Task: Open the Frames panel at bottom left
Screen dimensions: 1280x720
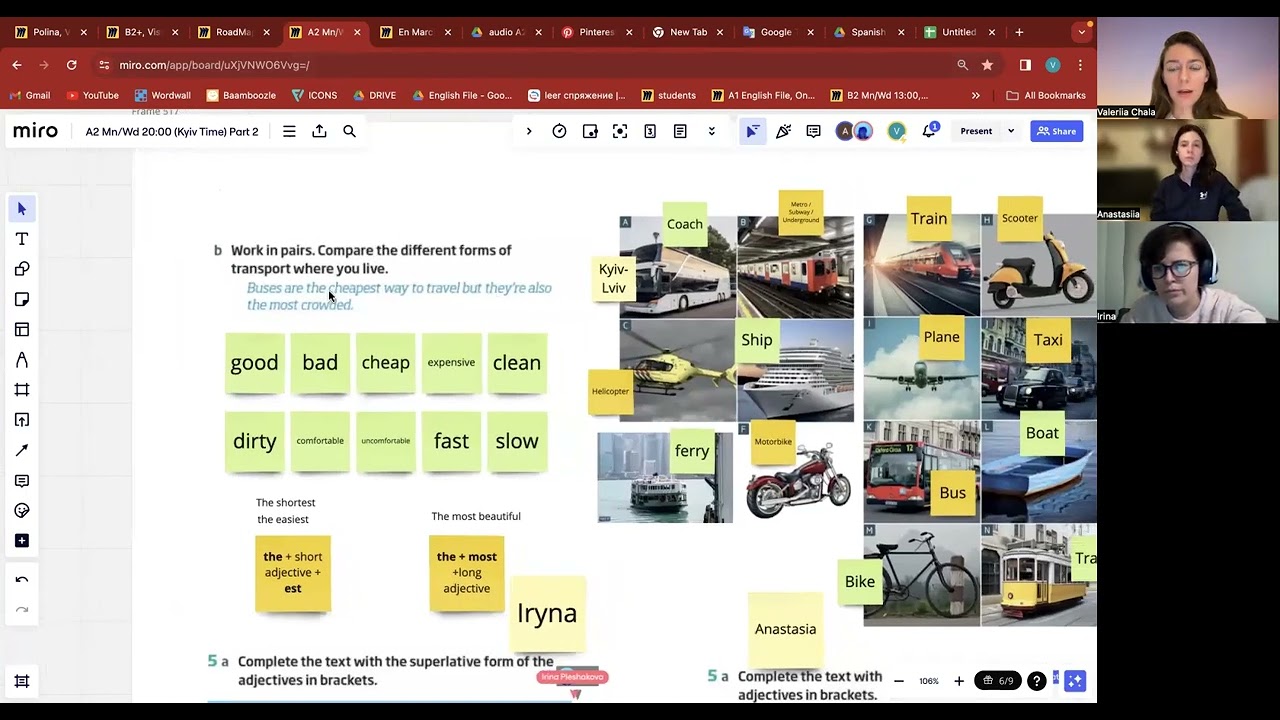Action: pyautogui.click(x=22, y=681)
